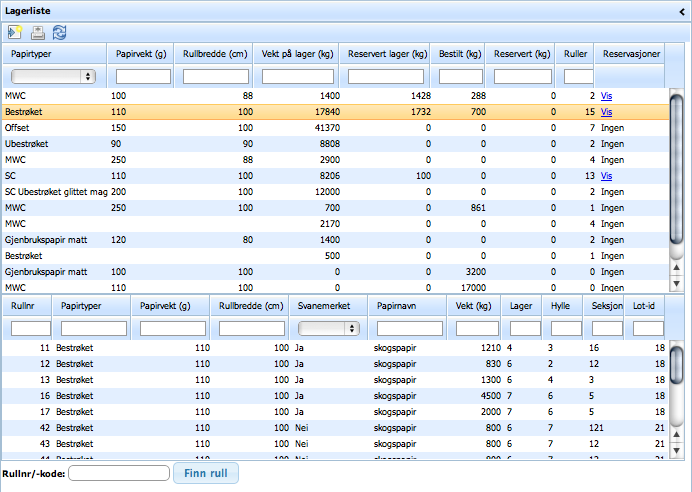Screen dimensions: 692x492
Task: Click the new entry icon in toolbar
Action: tap(14, 32)
